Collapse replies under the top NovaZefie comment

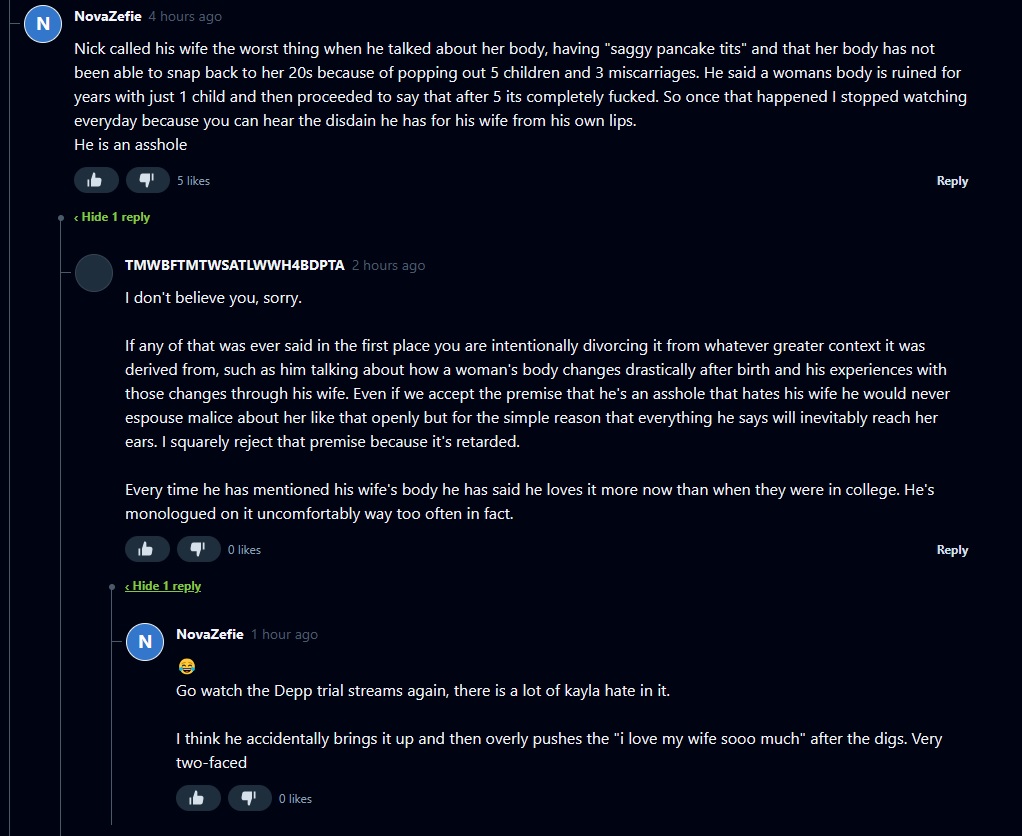tap(112, 217)
